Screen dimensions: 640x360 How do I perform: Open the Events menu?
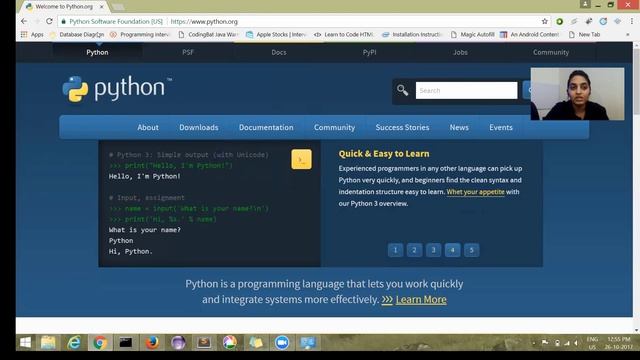point(501,127)
